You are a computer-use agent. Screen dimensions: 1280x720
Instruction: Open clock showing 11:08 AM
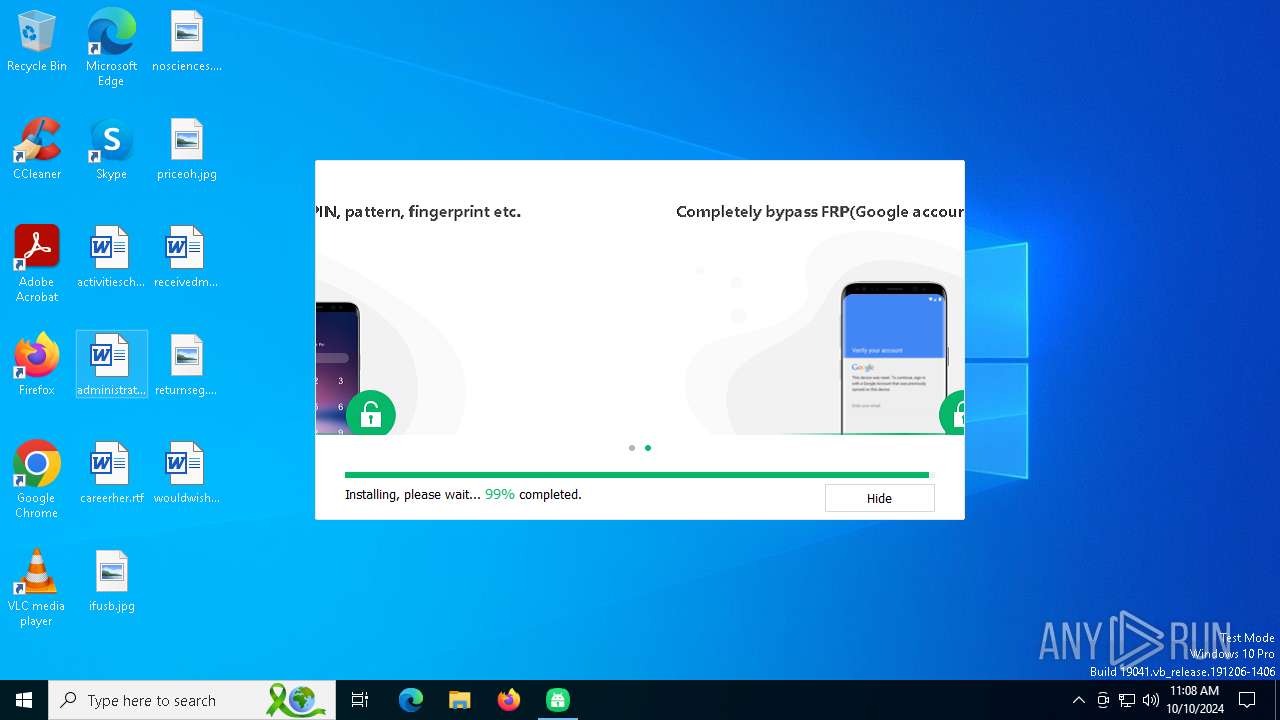[1194, 700]
